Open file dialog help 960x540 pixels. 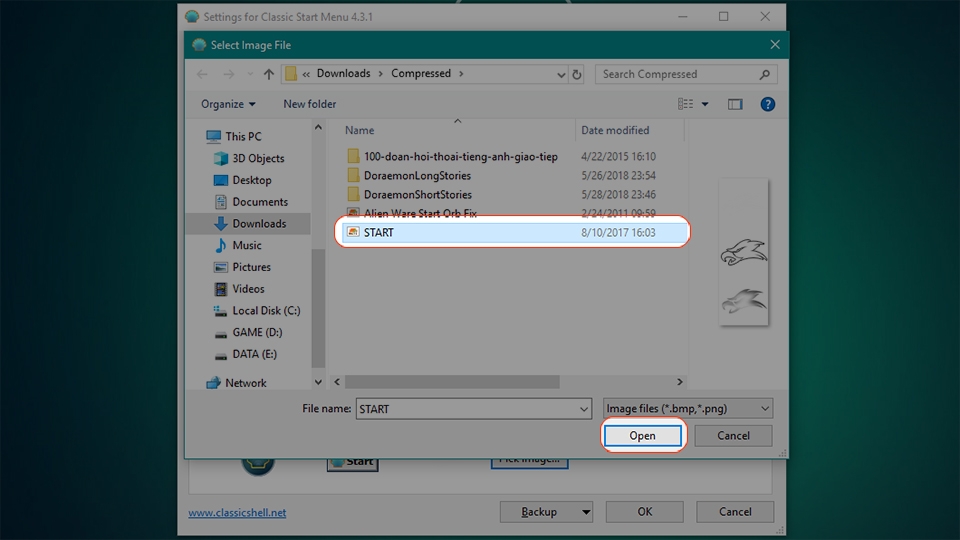pos(767,104)
